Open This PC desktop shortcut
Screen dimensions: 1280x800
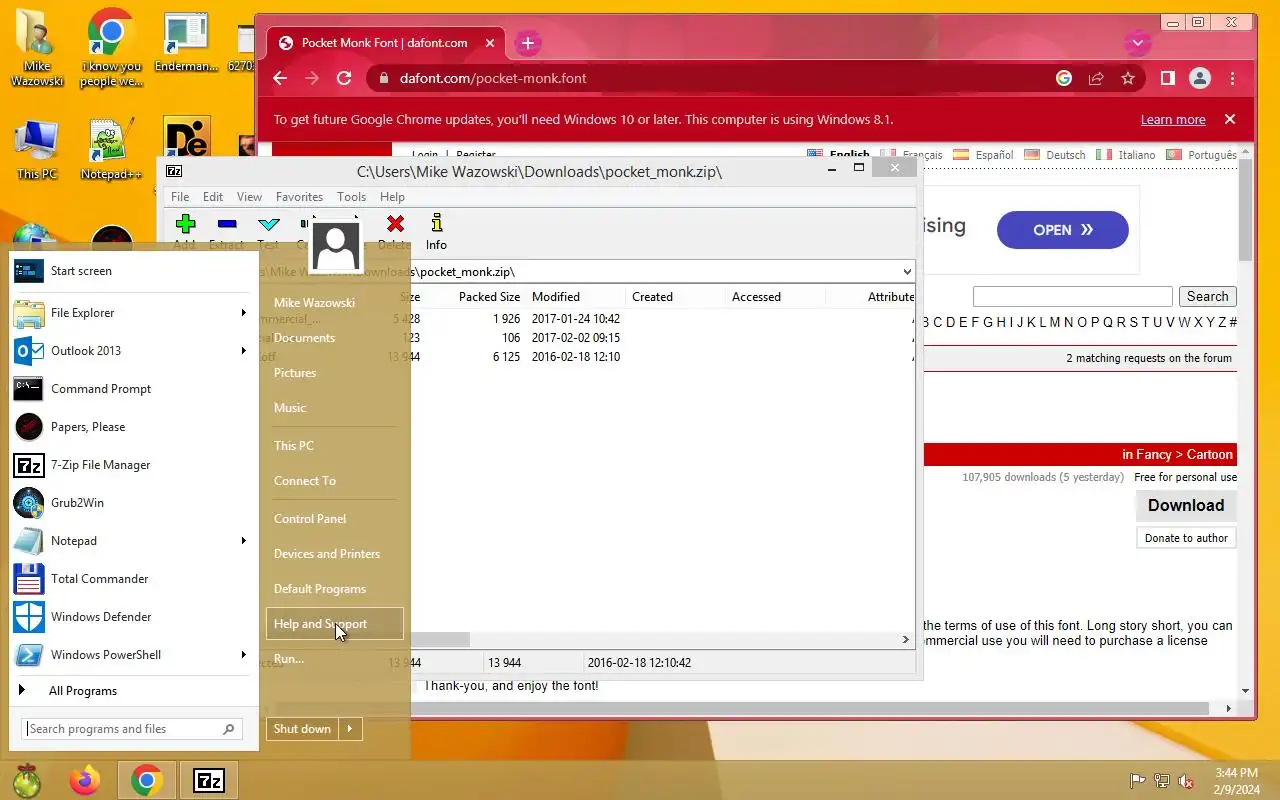(x=37, y=150)
